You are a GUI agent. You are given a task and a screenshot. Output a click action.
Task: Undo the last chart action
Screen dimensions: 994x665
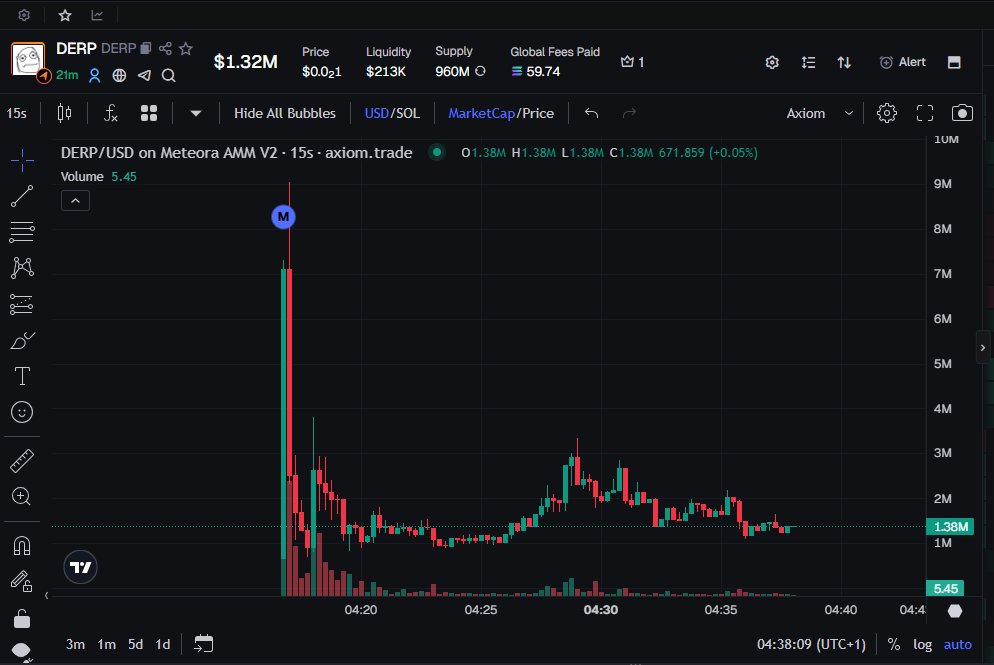point(591,113)
